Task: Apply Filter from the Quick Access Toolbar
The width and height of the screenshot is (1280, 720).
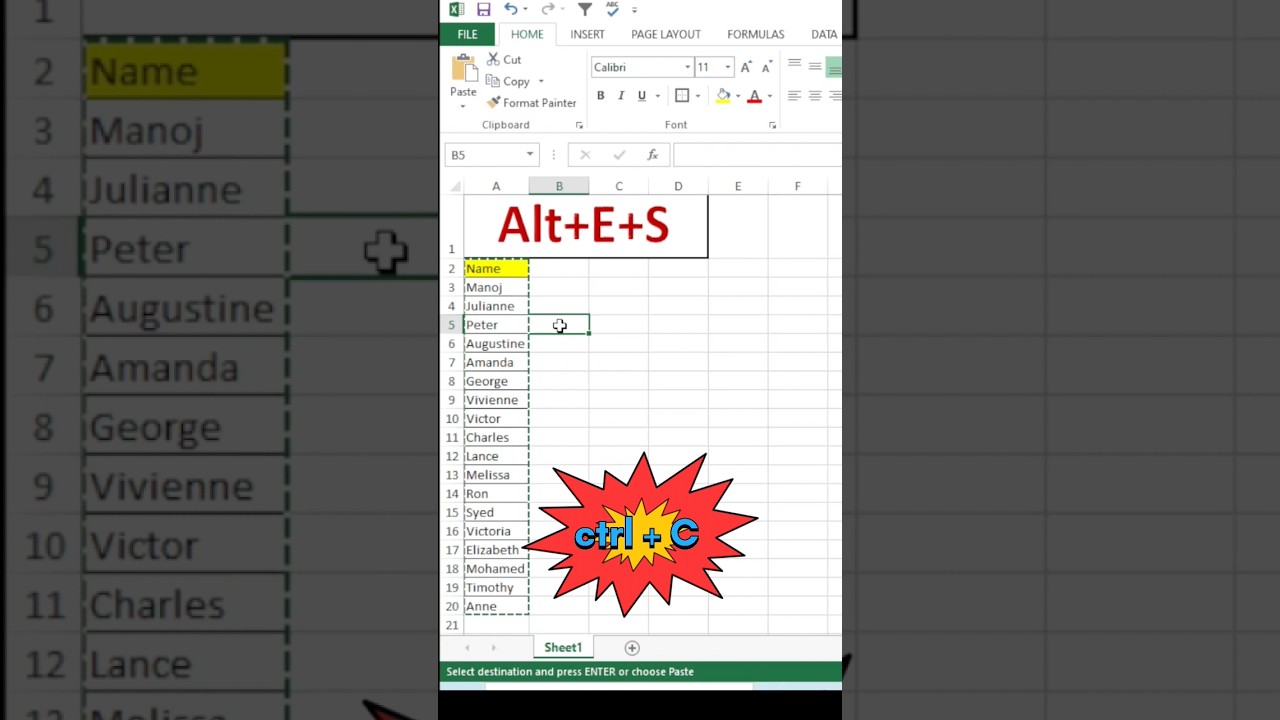Action: [585, 10]
